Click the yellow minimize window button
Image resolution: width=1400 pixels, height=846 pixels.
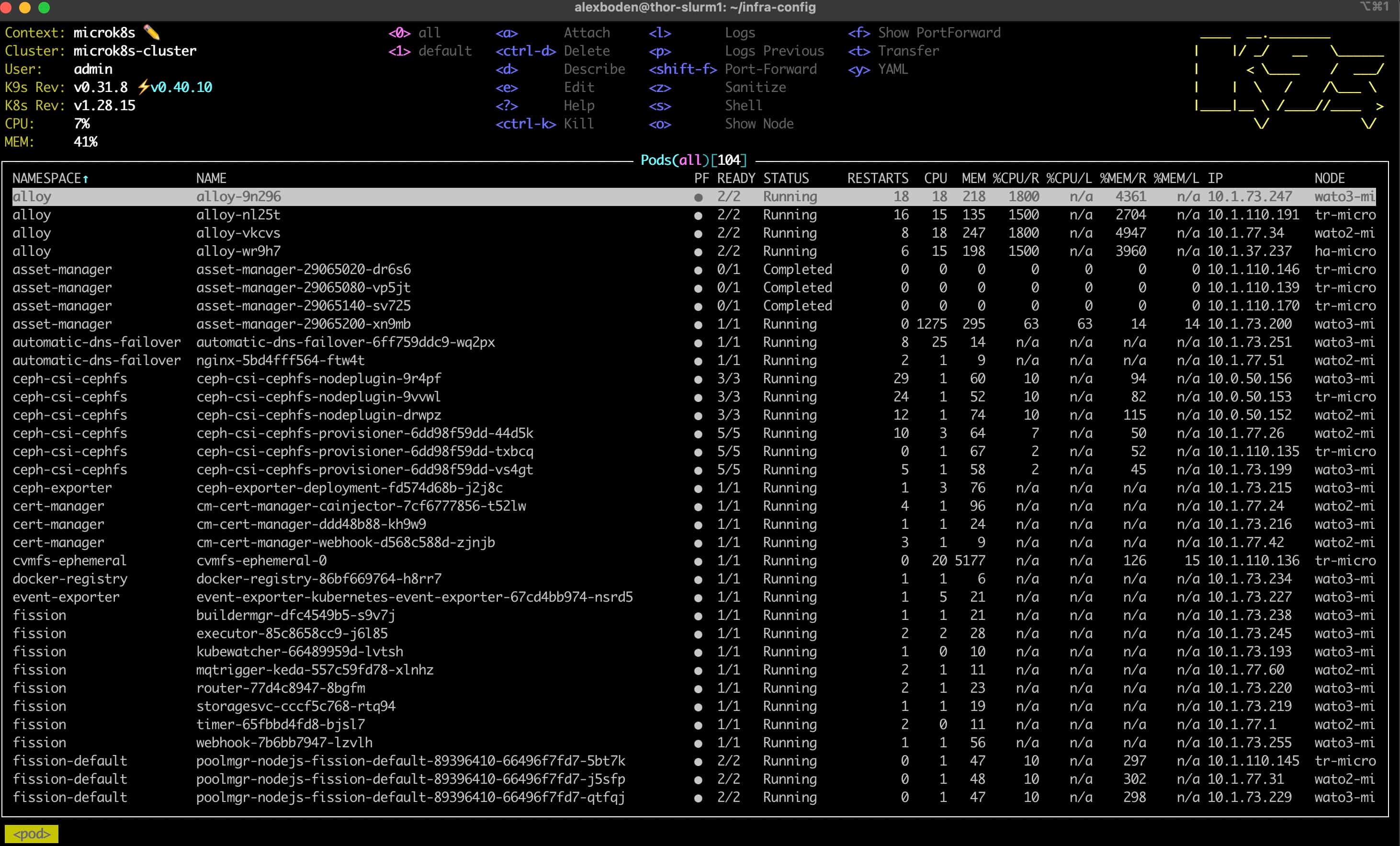tap(25, 7)
